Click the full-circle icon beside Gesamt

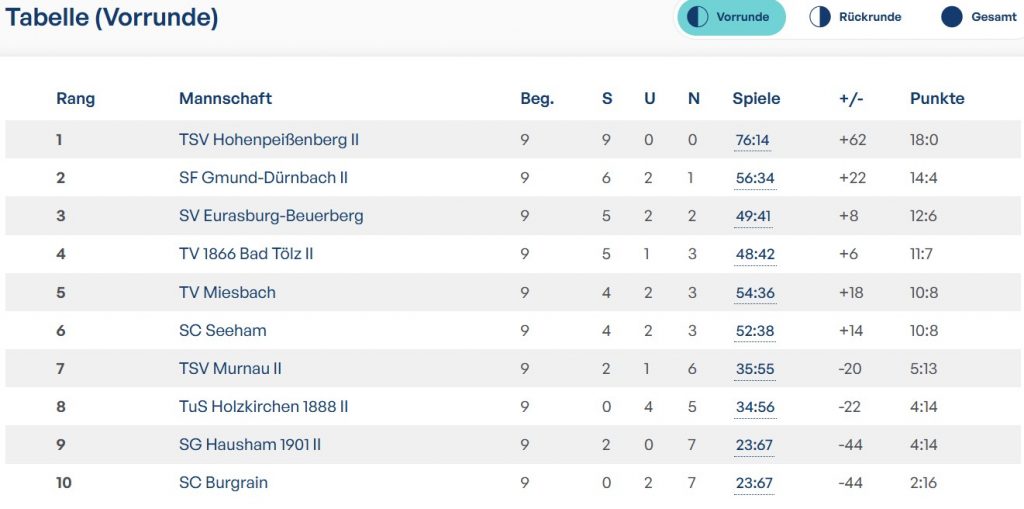pos(952,17)
